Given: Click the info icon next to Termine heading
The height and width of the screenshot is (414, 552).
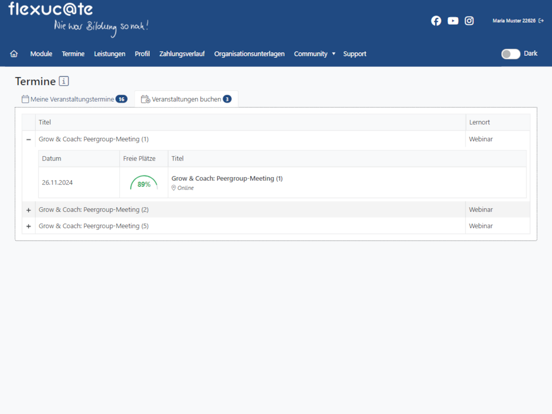Looking at the screenshot, I should coord(64,81).
